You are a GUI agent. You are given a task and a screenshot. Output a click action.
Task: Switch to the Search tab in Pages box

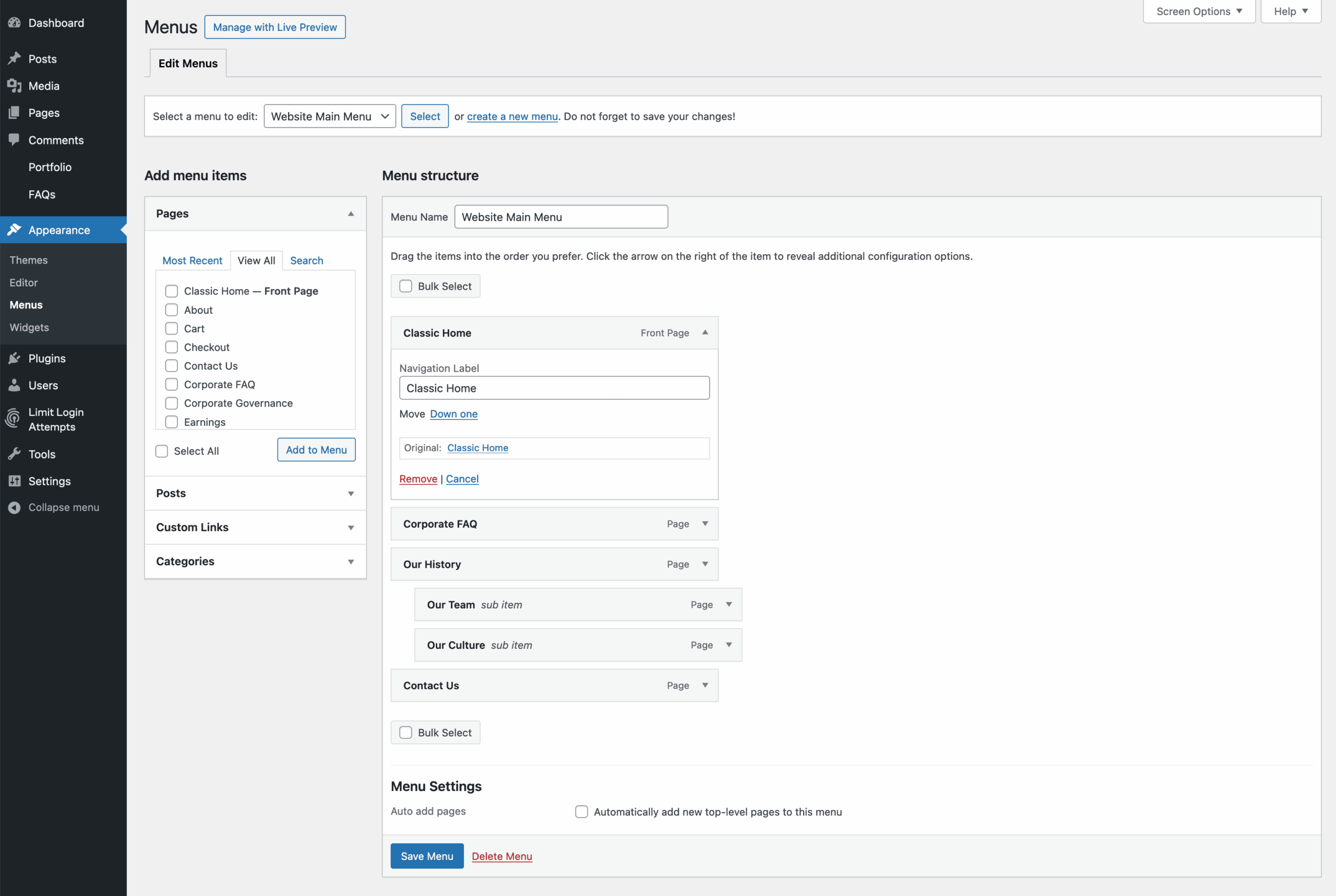coord(306,260)
